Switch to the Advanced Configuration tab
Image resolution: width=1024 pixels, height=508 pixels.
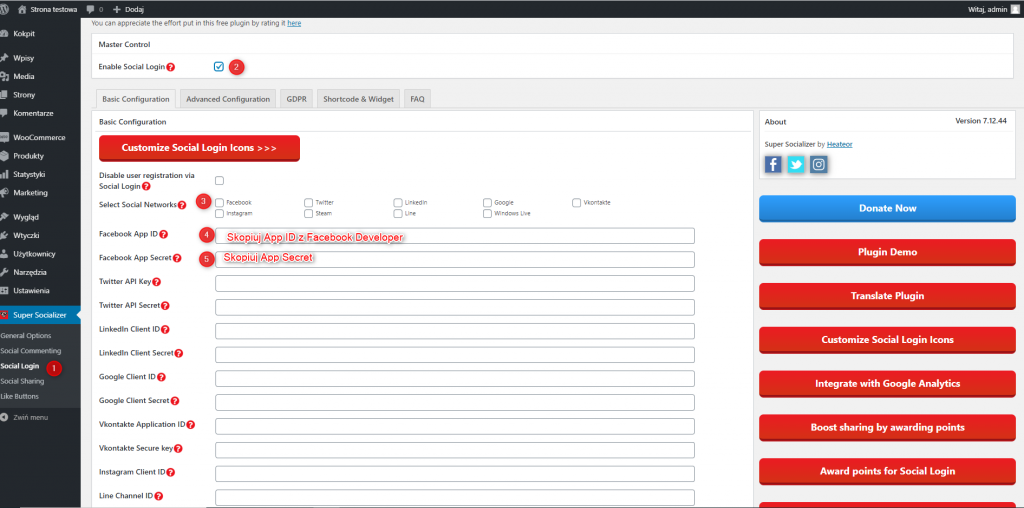pos(228,99)
